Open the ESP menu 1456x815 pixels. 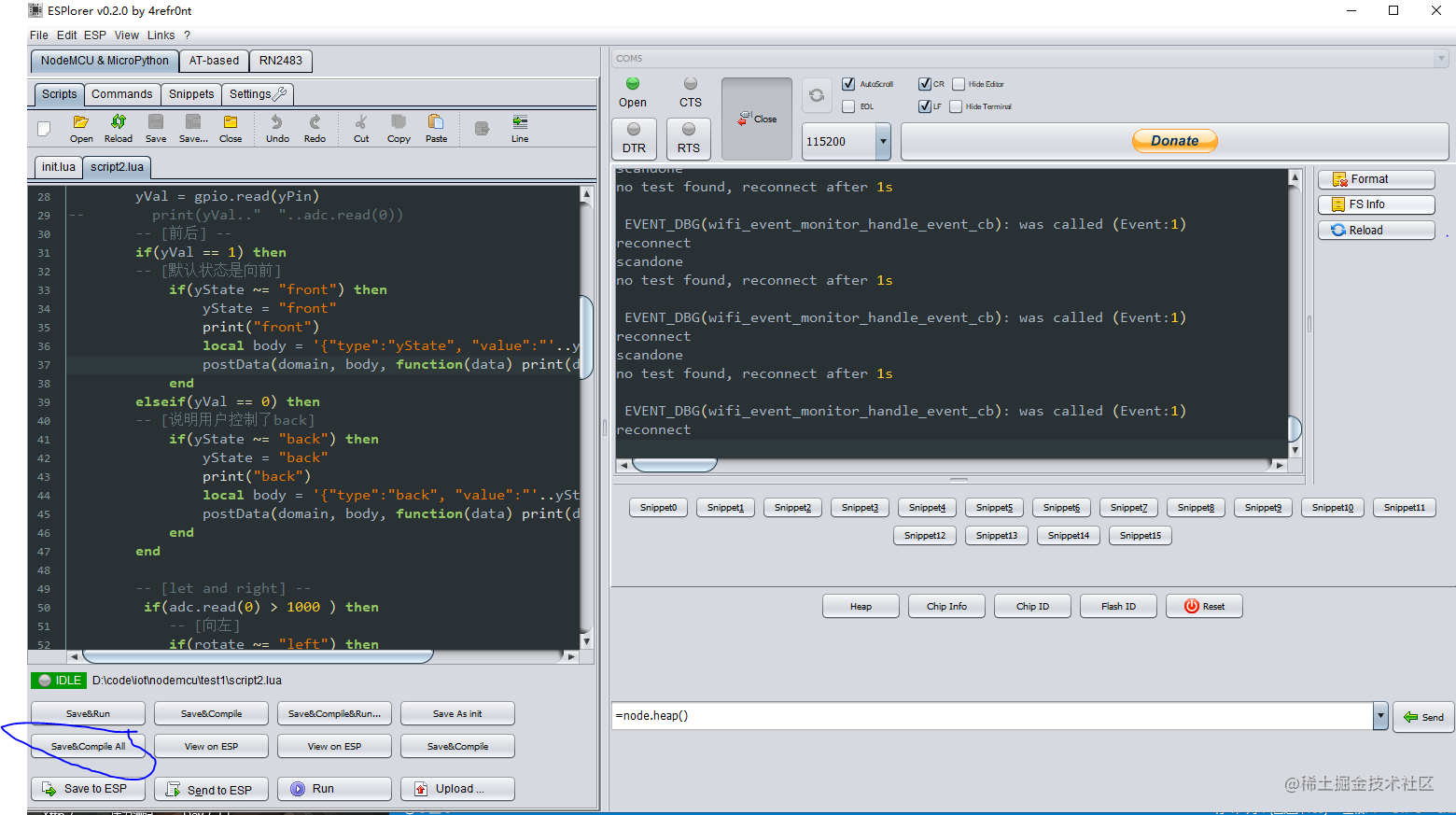click(95, 35)
